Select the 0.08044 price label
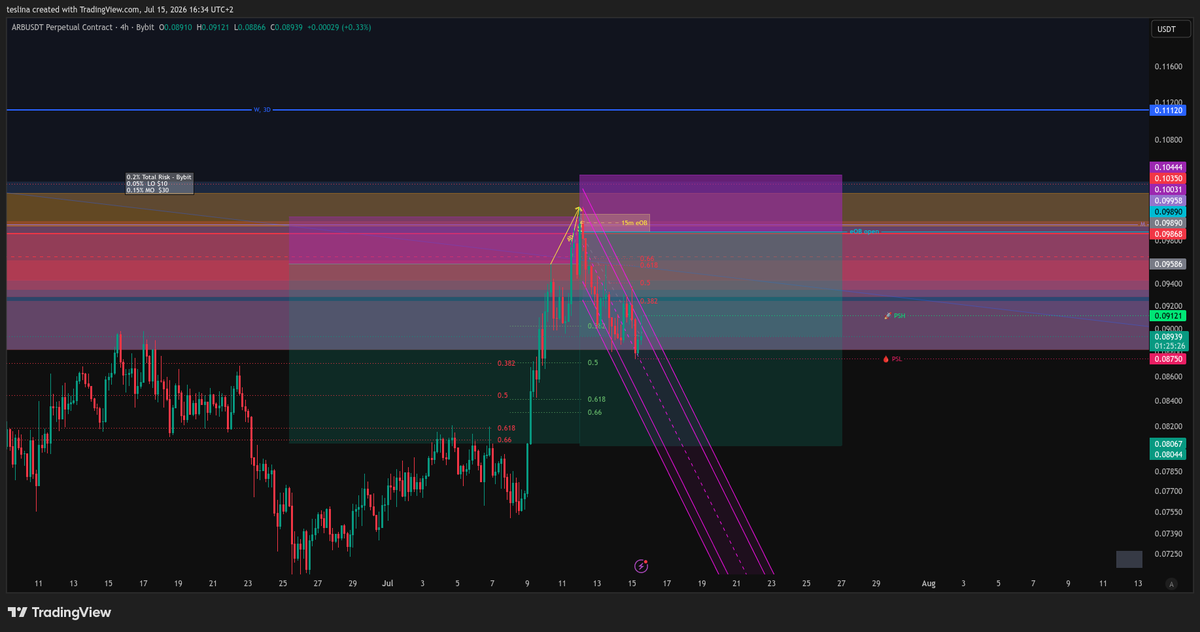 (x=1168, y=454)
